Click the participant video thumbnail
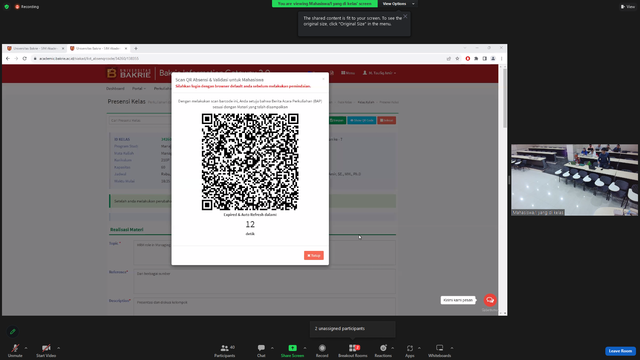This screenshot has height=360, width=640. tap(574, 180)
